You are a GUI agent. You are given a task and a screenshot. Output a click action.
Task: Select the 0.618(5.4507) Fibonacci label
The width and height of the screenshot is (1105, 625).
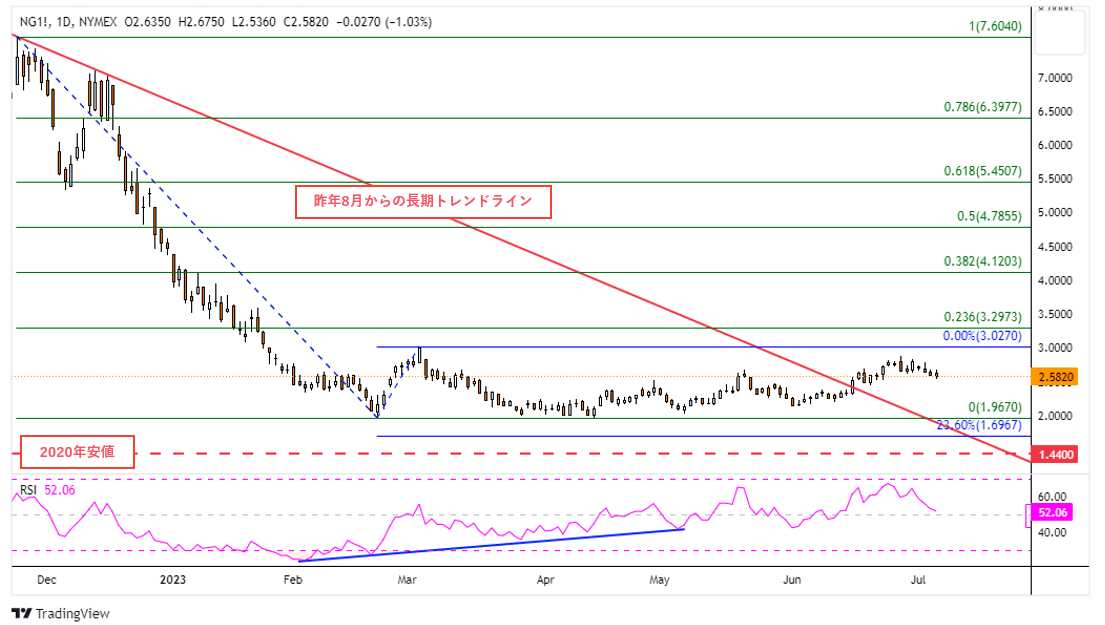[982, 171]
